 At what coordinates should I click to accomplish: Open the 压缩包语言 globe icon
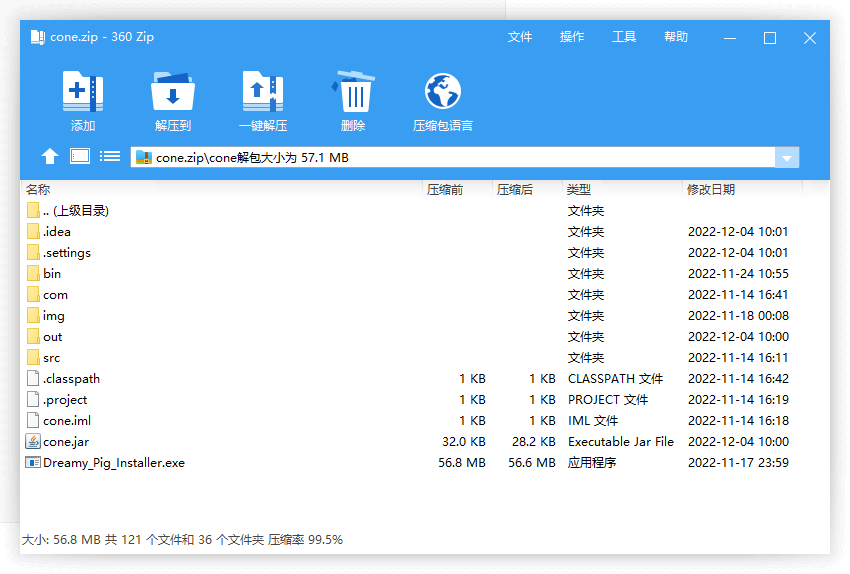point(442,93)
